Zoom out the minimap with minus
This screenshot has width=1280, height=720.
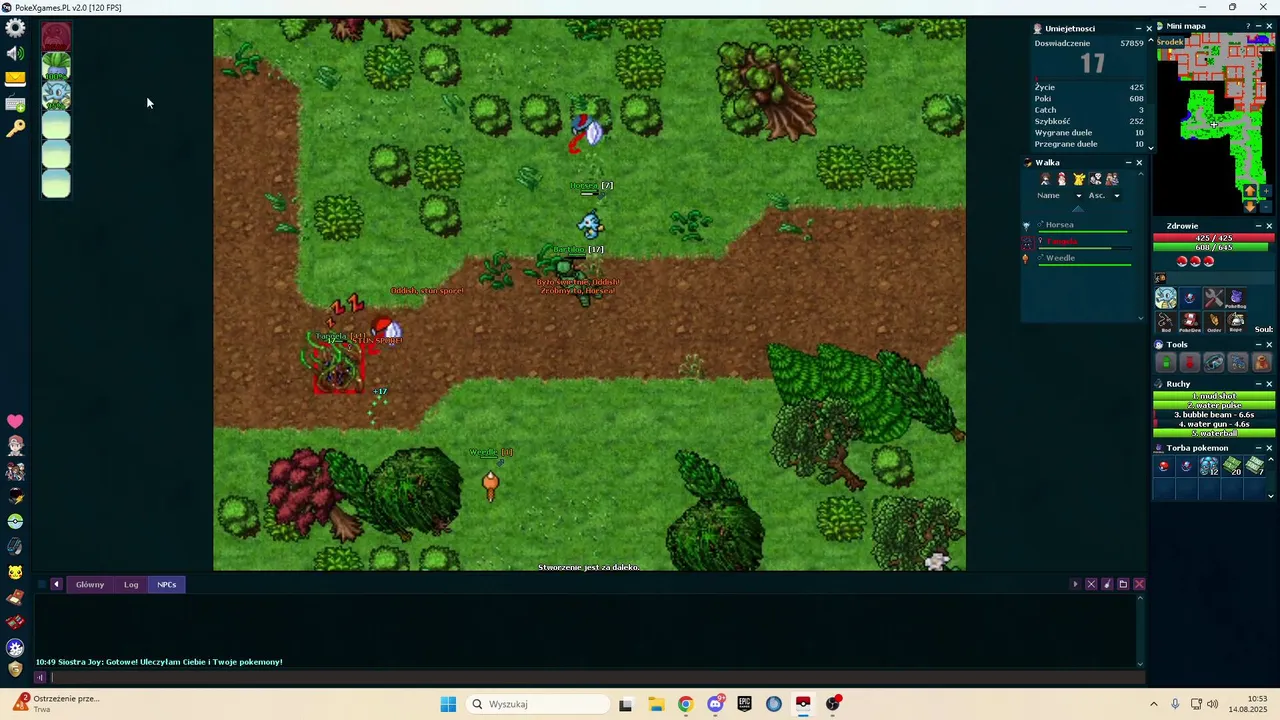coord(1267,206)
